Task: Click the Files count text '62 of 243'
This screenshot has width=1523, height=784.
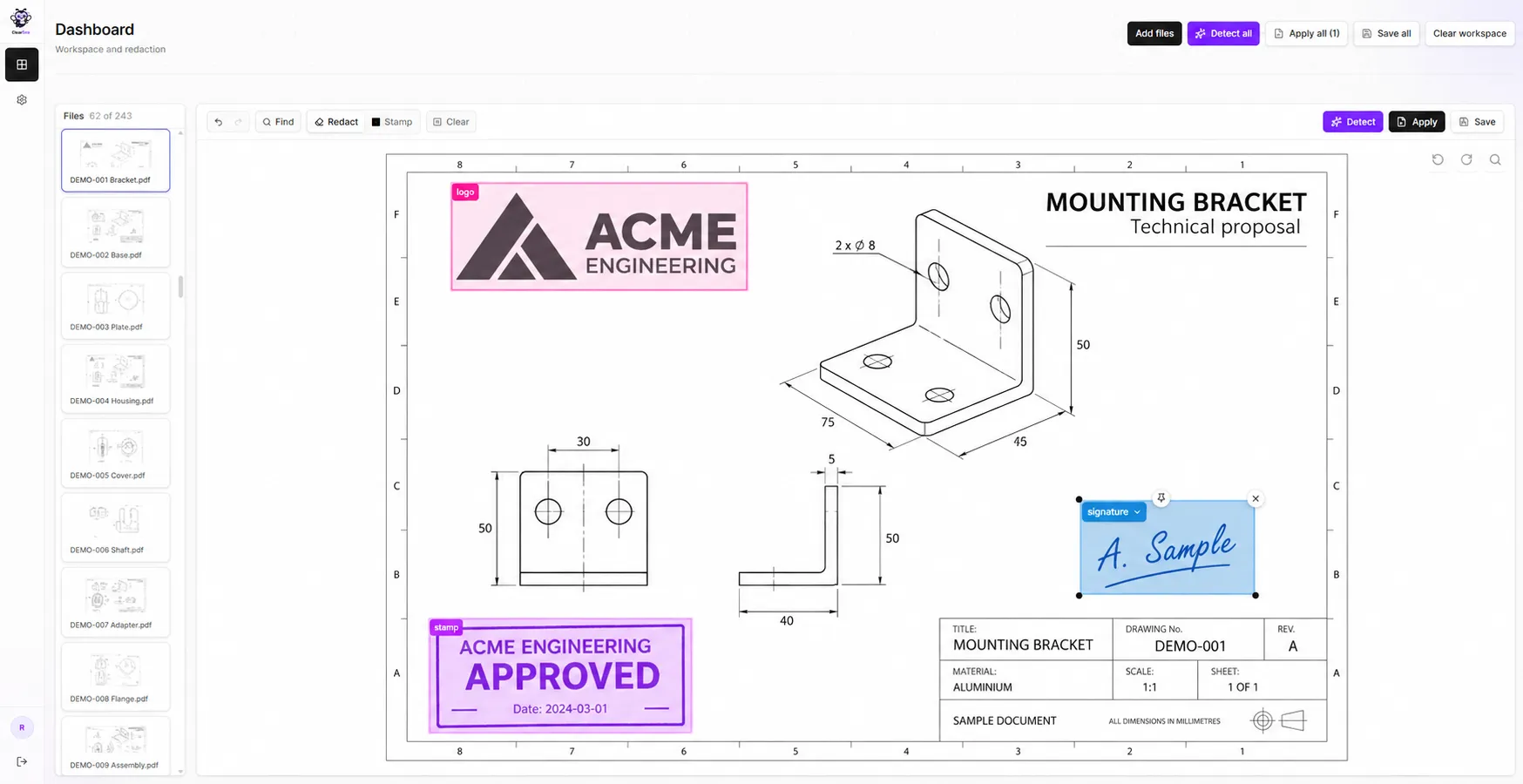Action: point(111,116)
